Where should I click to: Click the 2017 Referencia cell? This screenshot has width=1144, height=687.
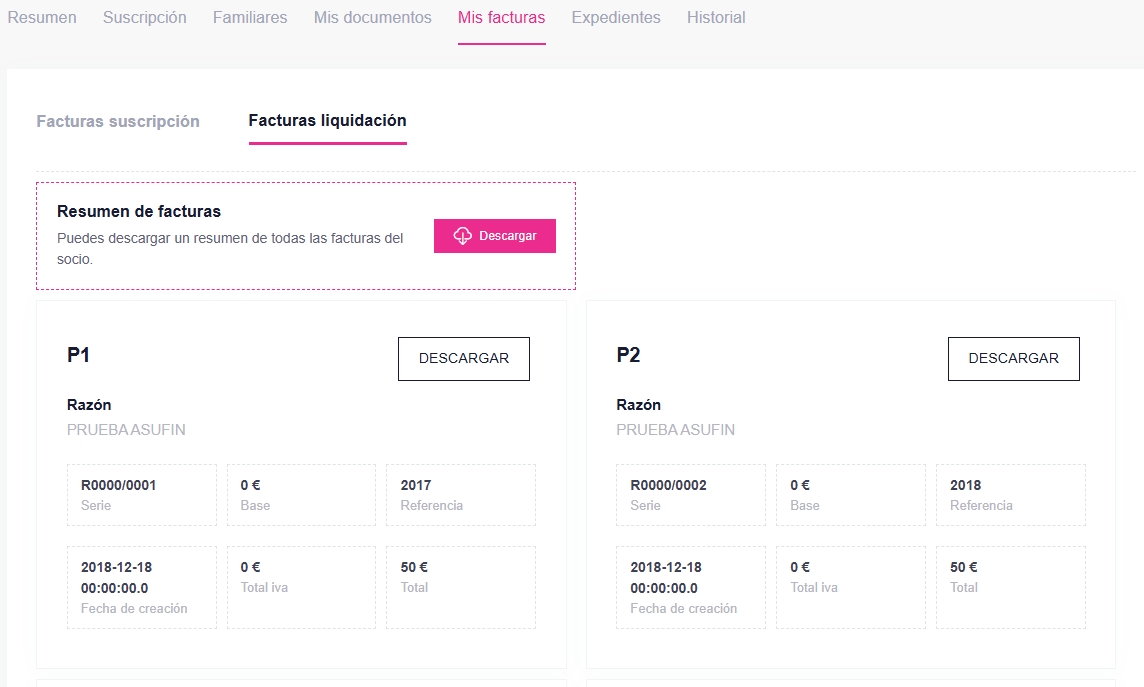(460, 495)
